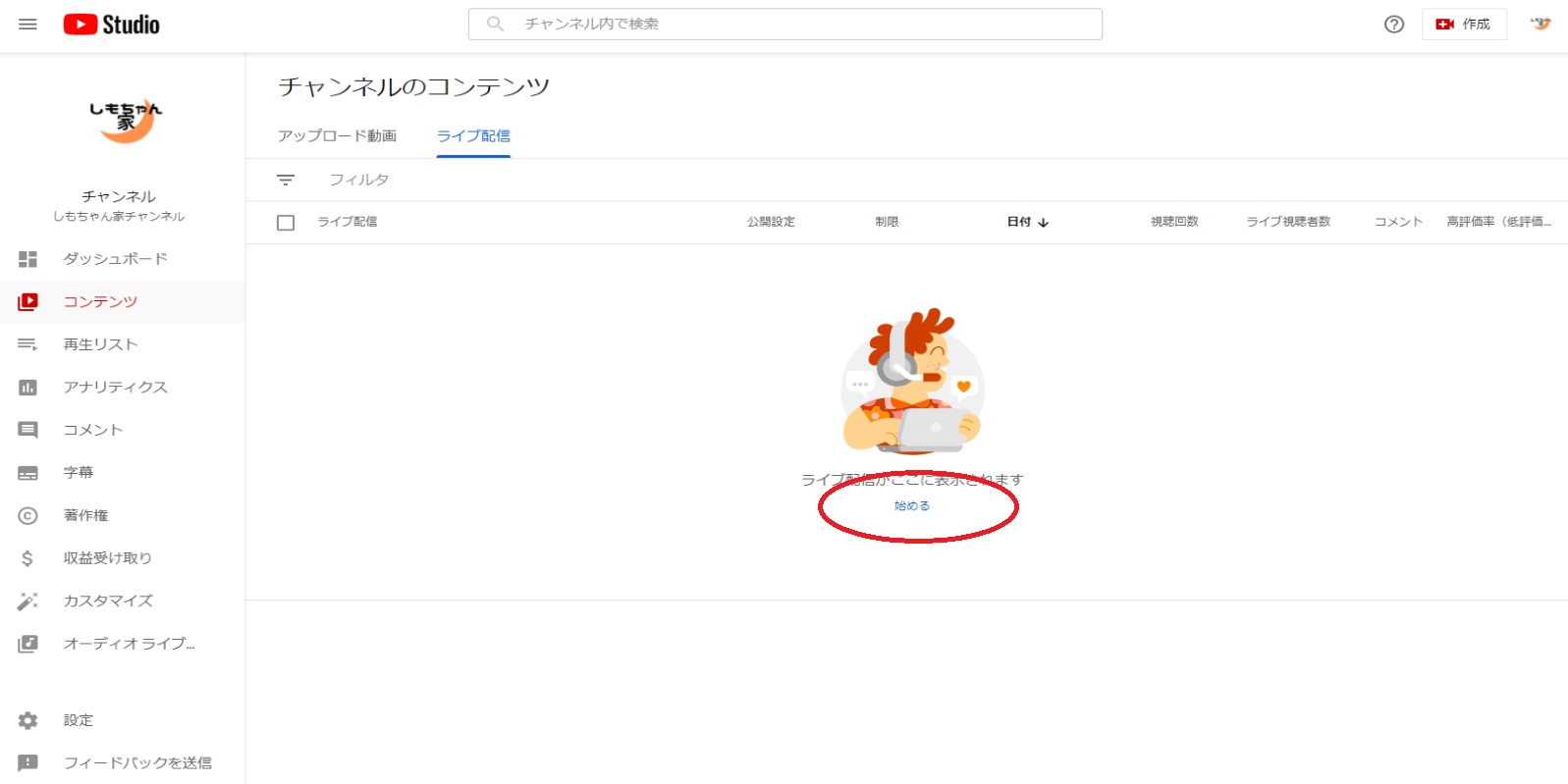Click the filter lines icon

[286, 181]
